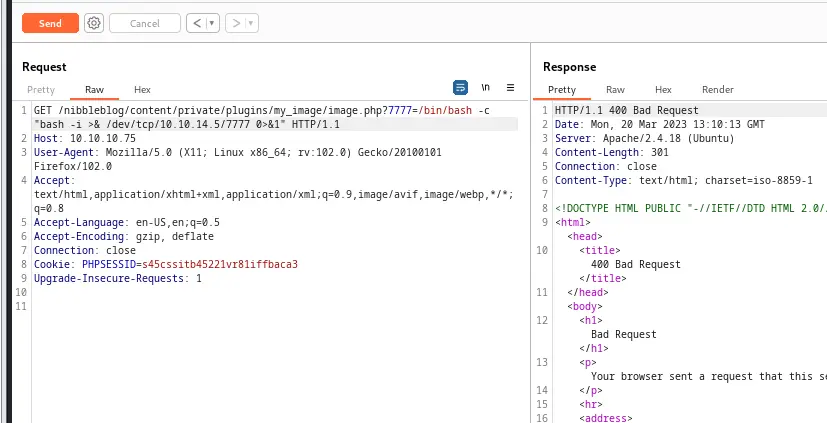Open the Response Render tab
Viewport: 827px width, 423px height.
[718, 90]
